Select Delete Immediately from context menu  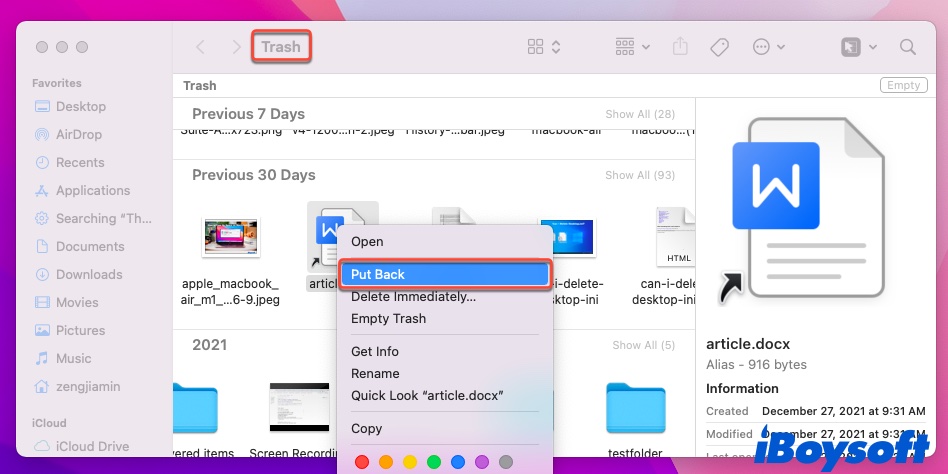(x=413, y=296)
